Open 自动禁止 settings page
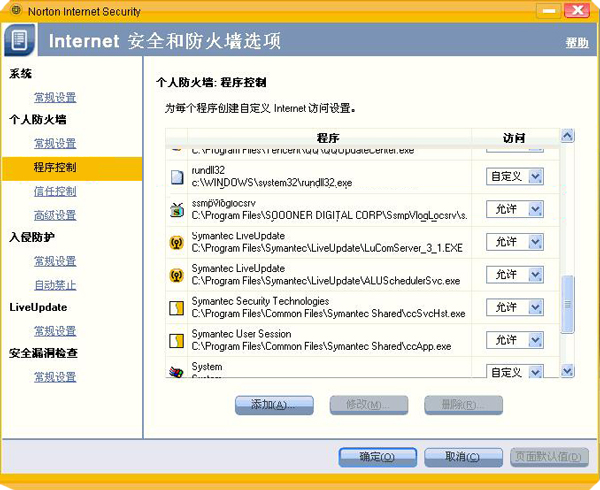Viewport: 600px width, 490px height. pos(55,285)
